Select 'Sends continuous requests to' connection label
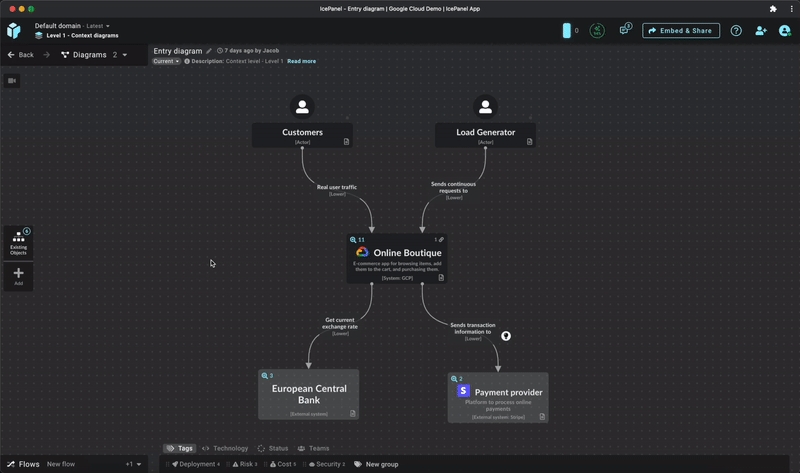The width and height of the screenshot is (800, 473). click(453, 187)
